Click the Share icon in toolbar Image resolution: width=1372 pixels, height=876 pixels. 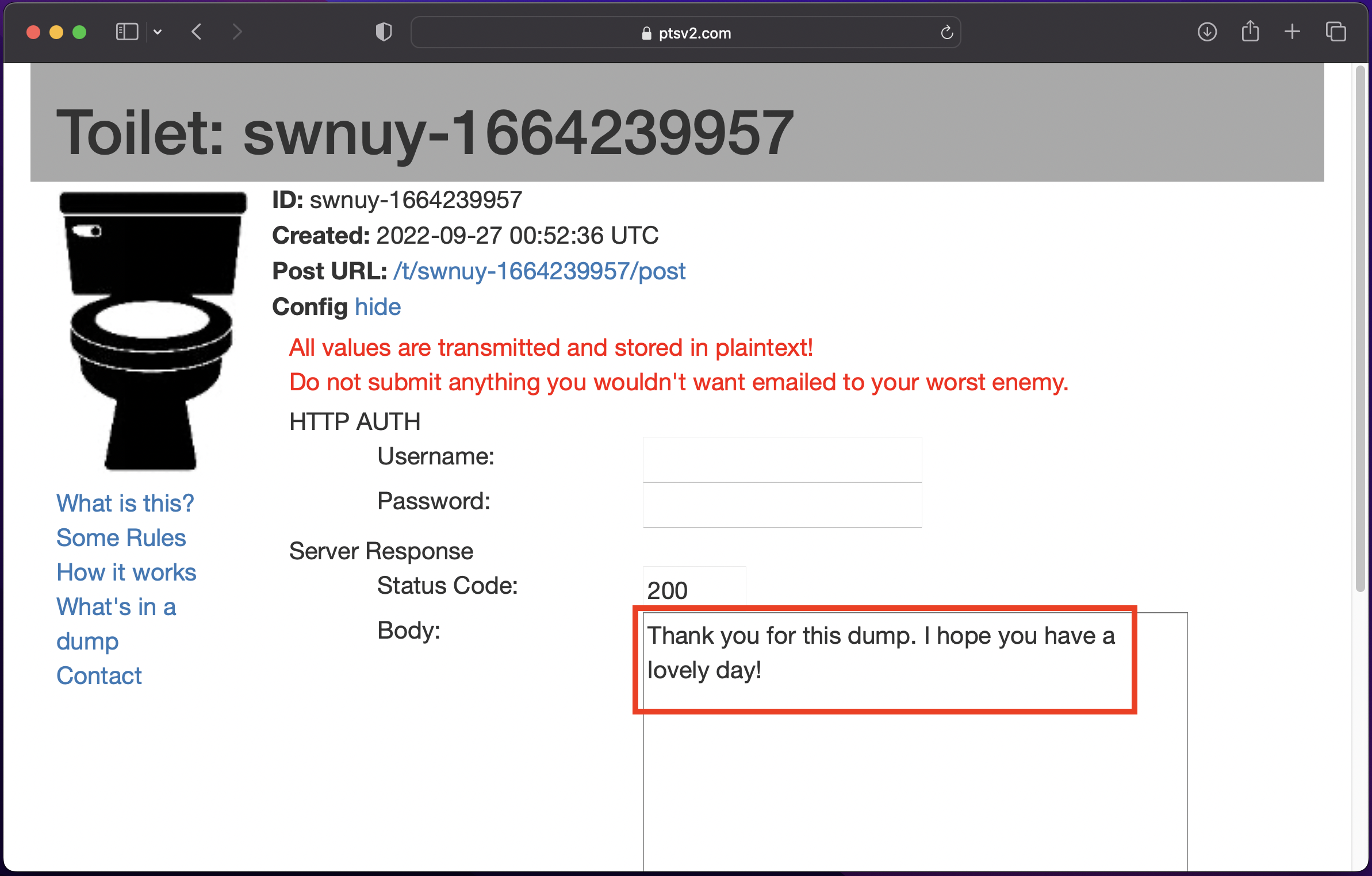[x=1250, y=32]
